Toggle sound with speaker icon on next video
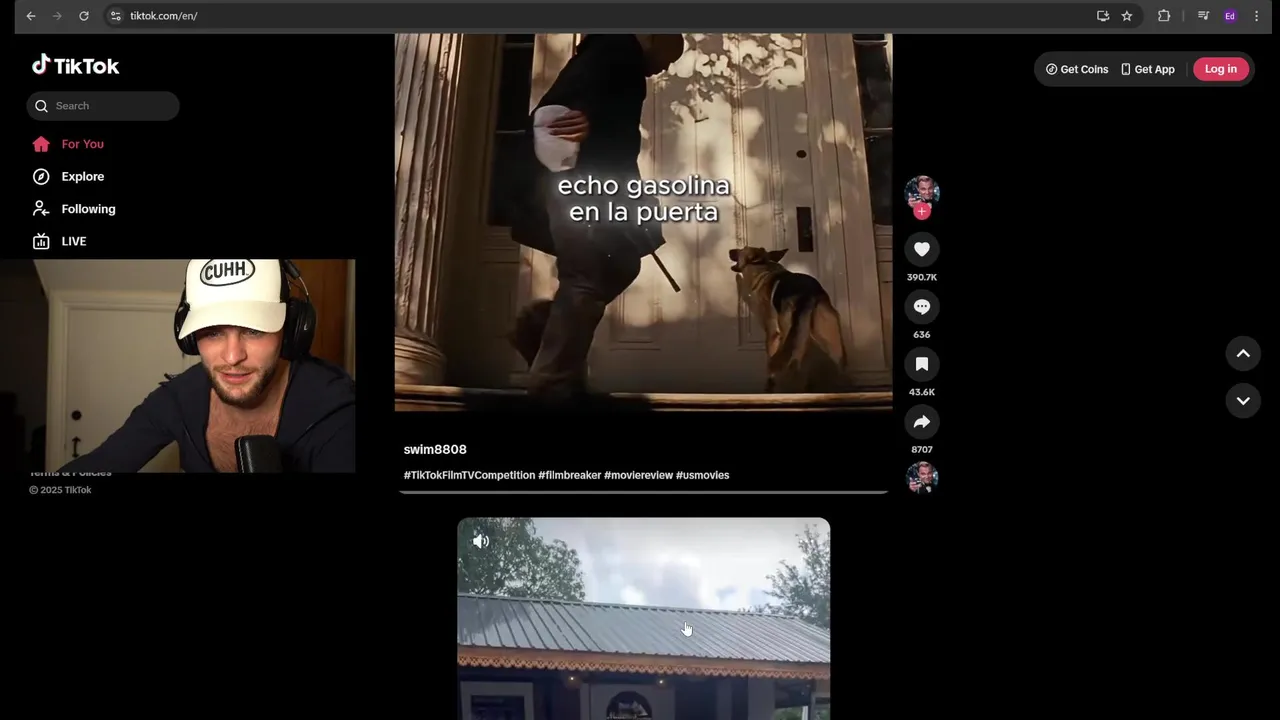This screenshot has width=1280, height=720. coord(481,541)
